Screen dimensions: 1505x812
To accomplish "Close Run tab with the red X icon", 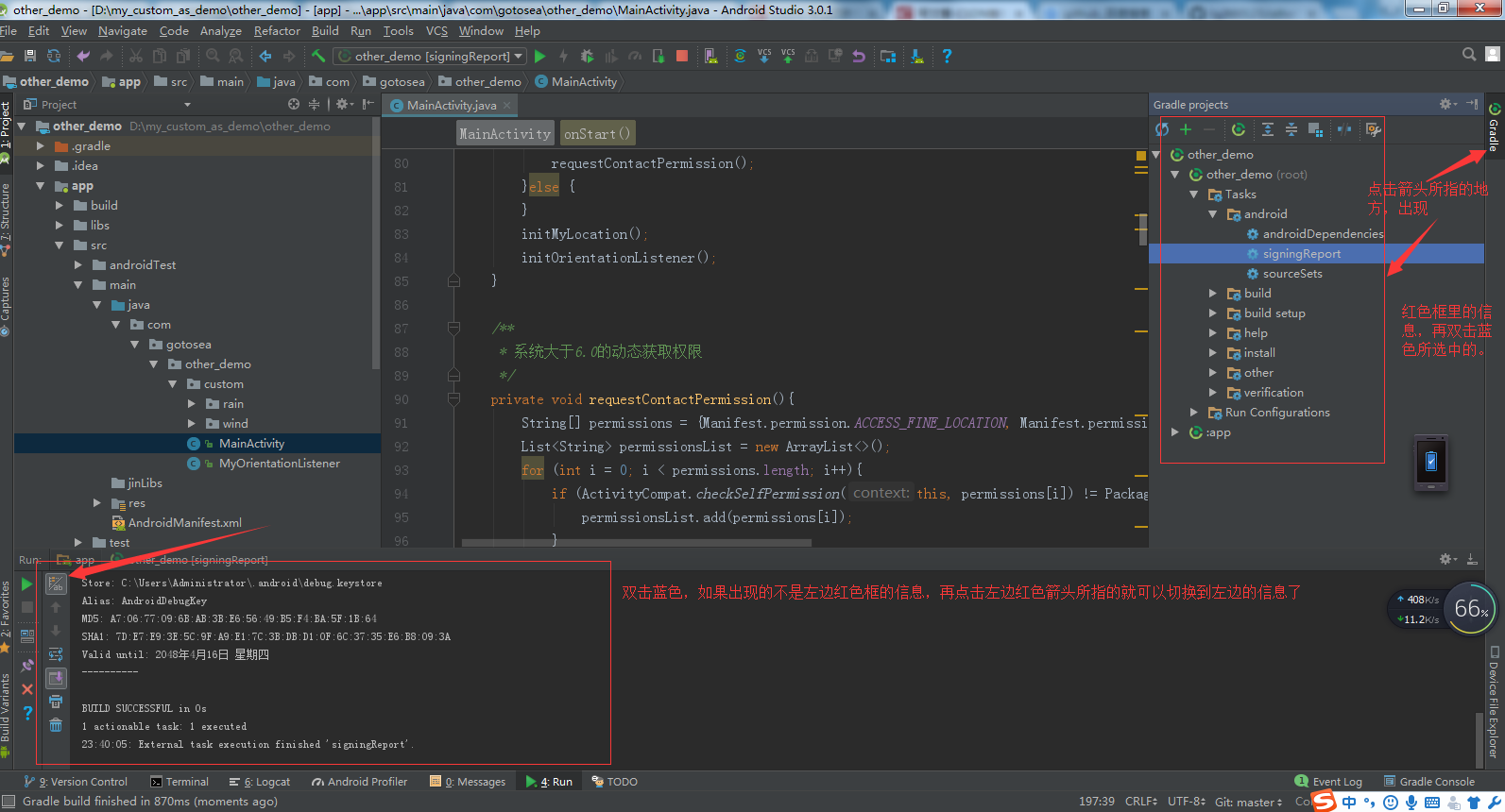I will pos(27,689).
